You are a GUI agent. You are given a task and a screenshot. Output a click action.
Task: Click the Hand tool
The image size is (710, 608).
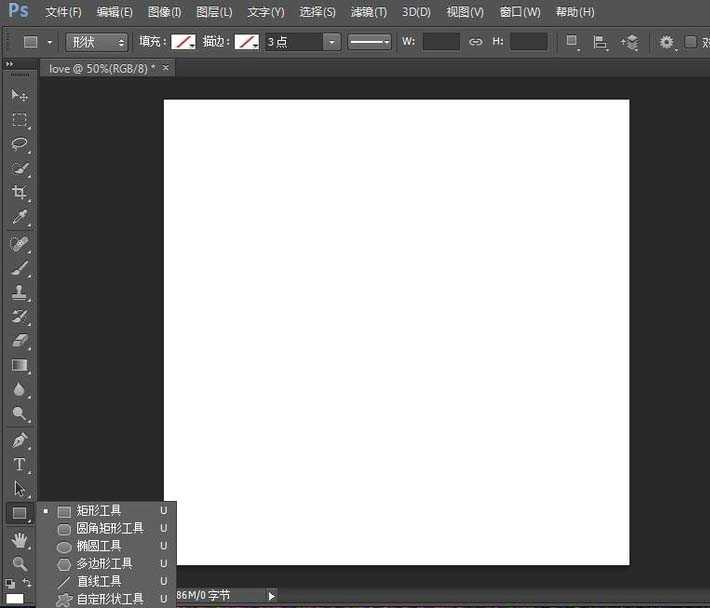pyautogui.click(x=19, y=539)
